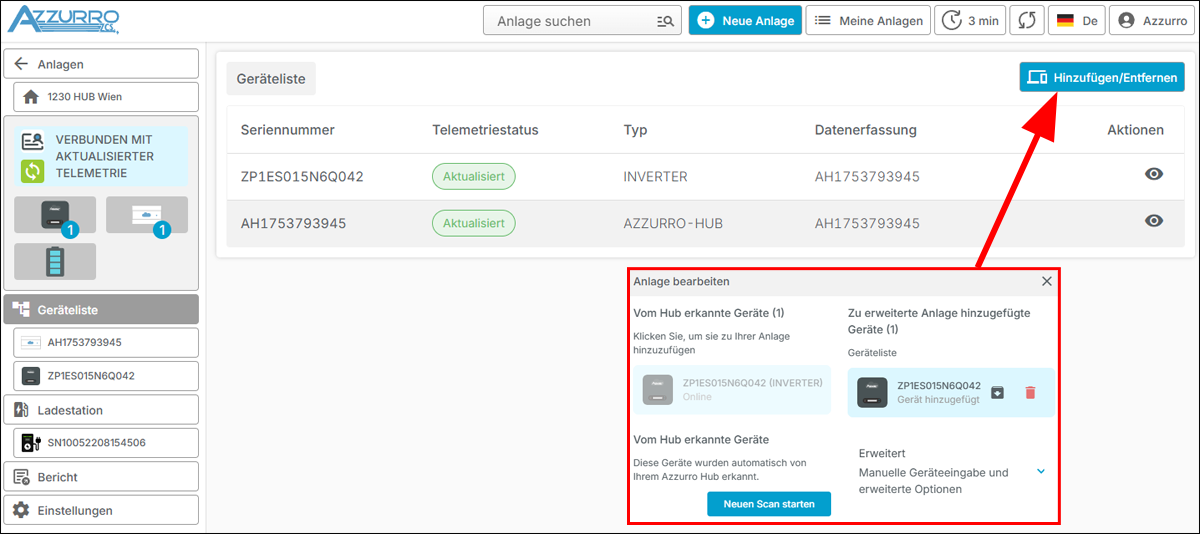Click Aktionen column header
The height and width of the screenshot is (534, 1200).
pyautogui.click(x=1135, y=130)
